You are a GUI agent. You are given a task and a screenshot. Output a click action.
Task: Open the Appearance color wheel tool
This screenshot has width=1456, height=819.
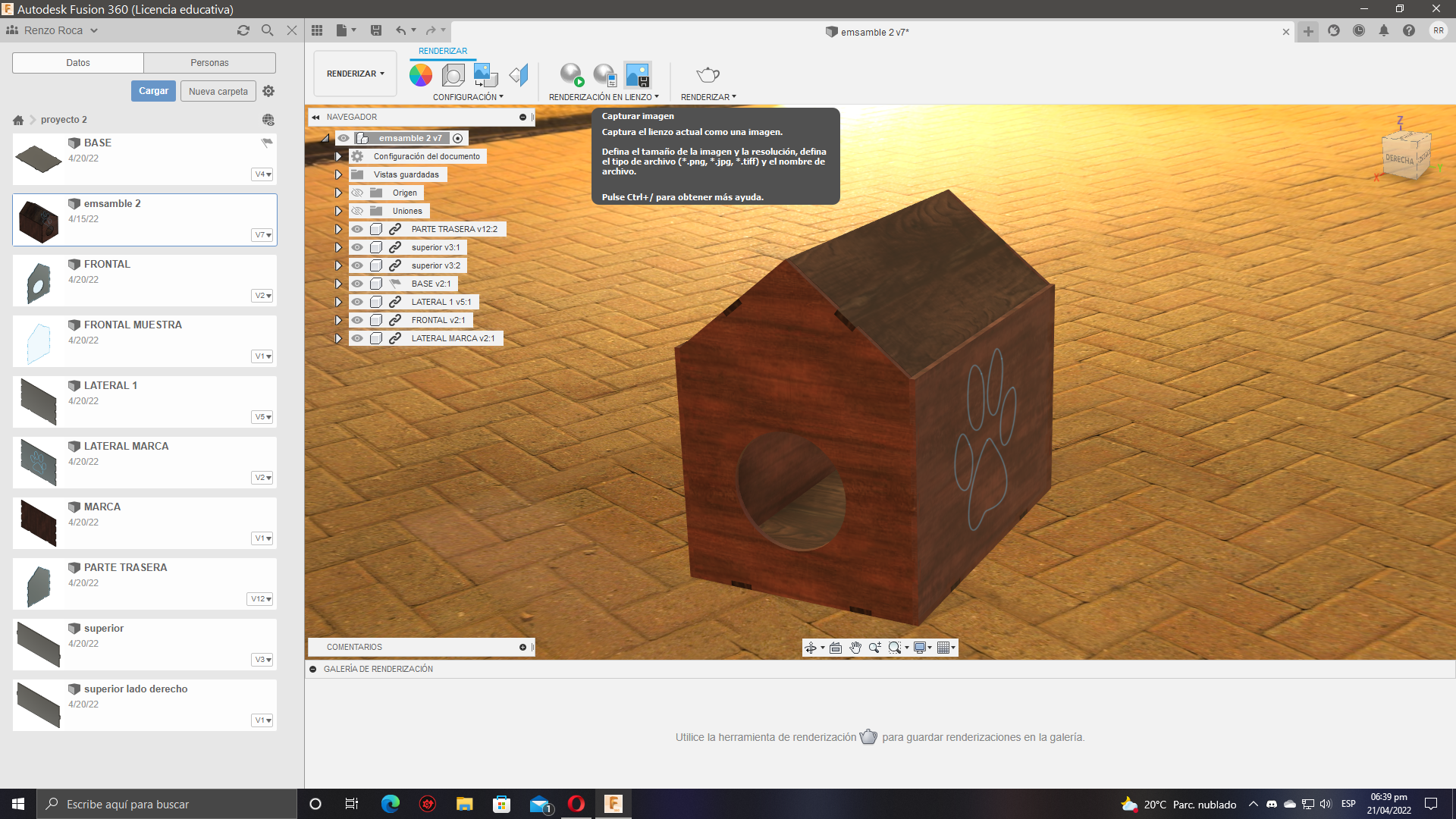pyautogui.click(x=420, y=75)
